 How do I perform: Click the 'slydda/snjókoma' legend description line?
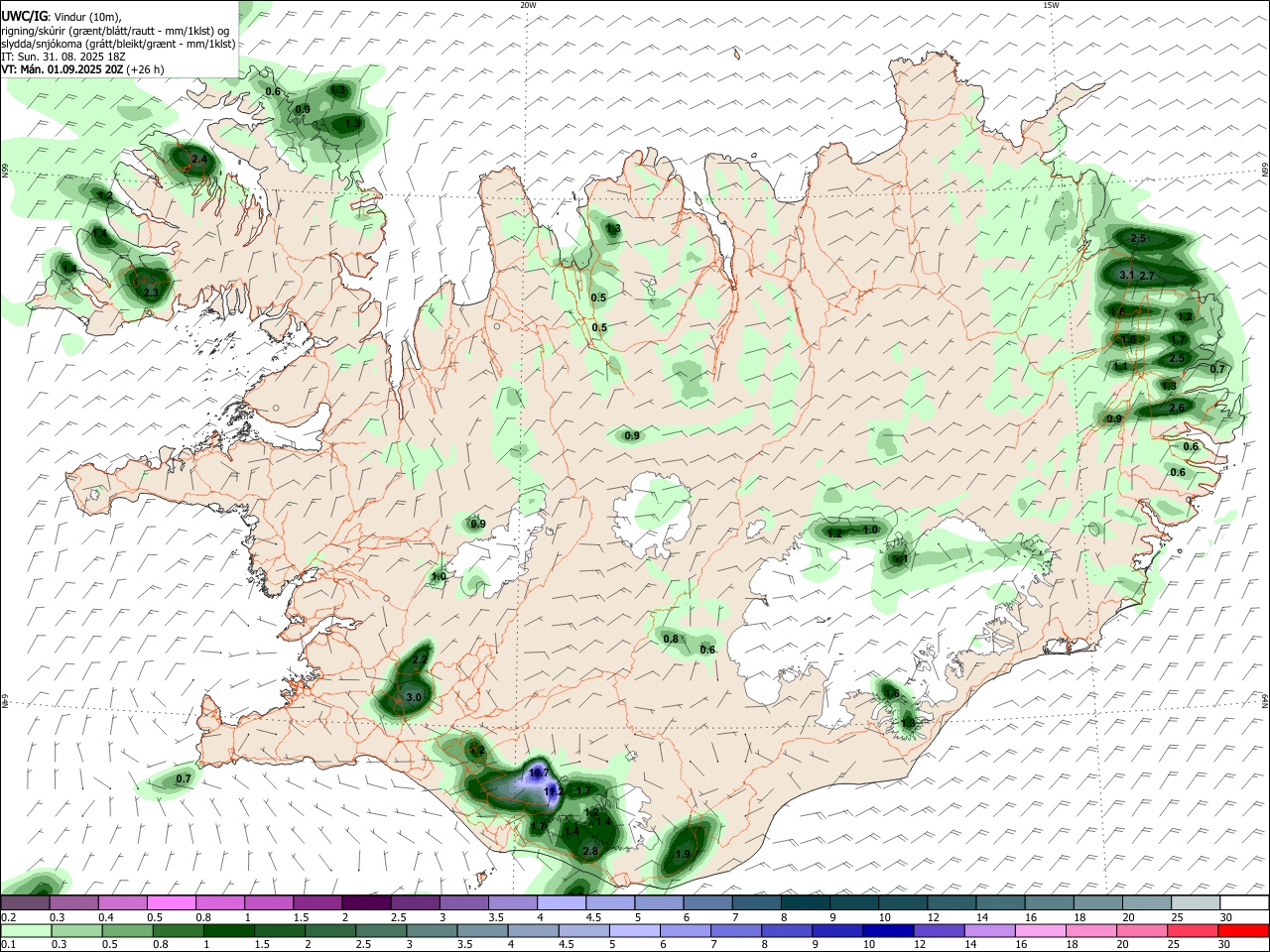coord(119,44)
